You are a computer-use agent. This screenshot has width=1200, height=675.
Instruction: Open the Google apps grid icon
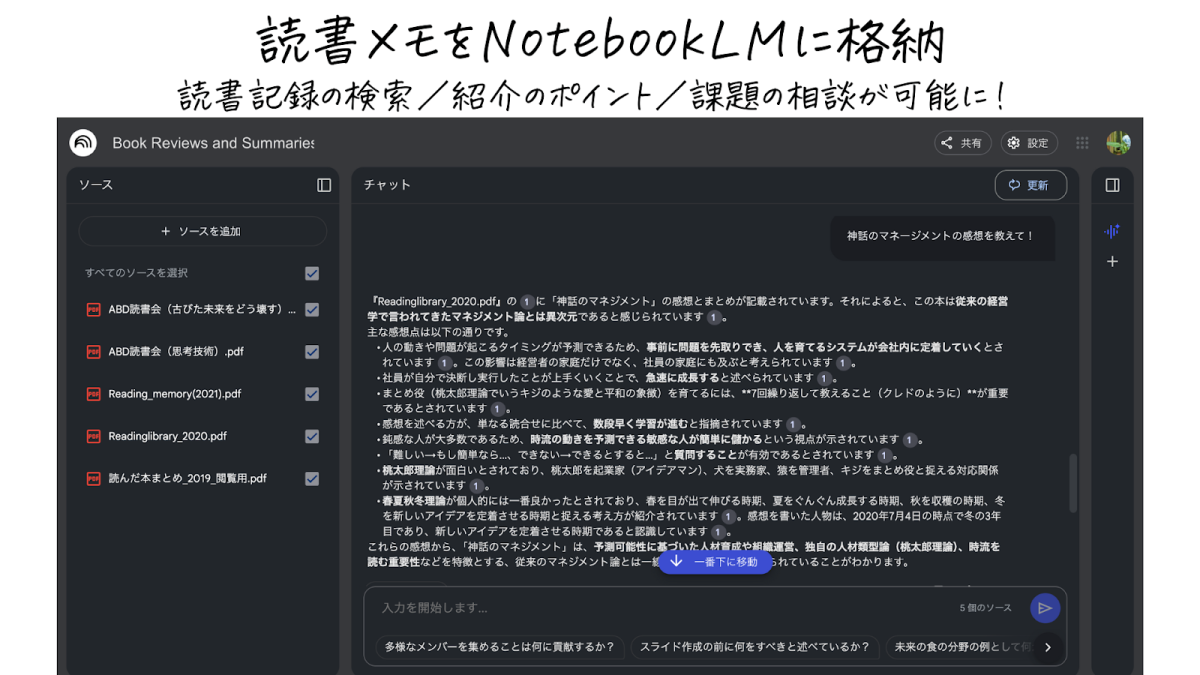[x=1082, y=143]
